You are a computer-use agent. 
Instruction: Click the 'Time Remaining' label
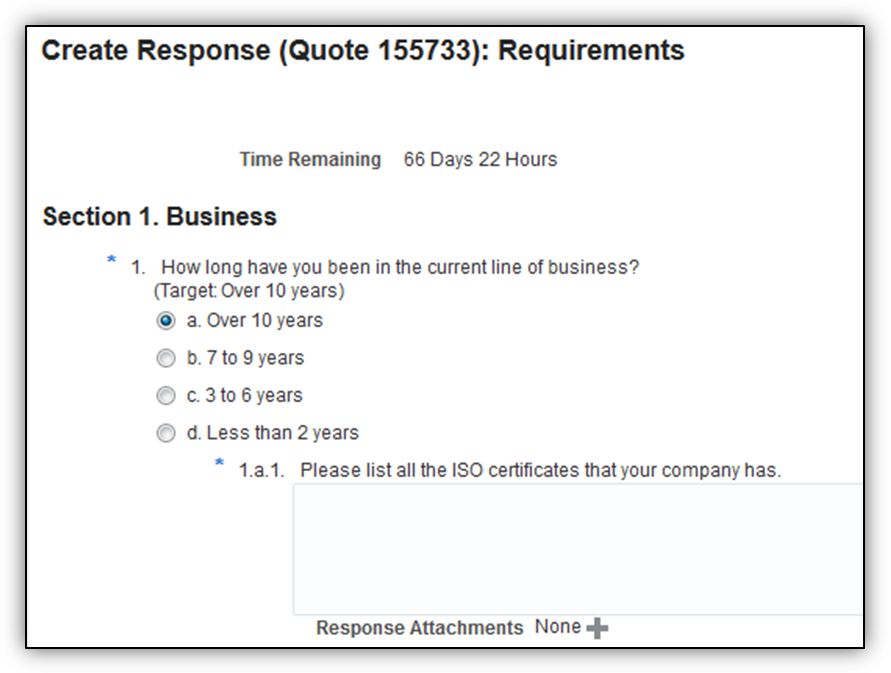tap(310, 159)
